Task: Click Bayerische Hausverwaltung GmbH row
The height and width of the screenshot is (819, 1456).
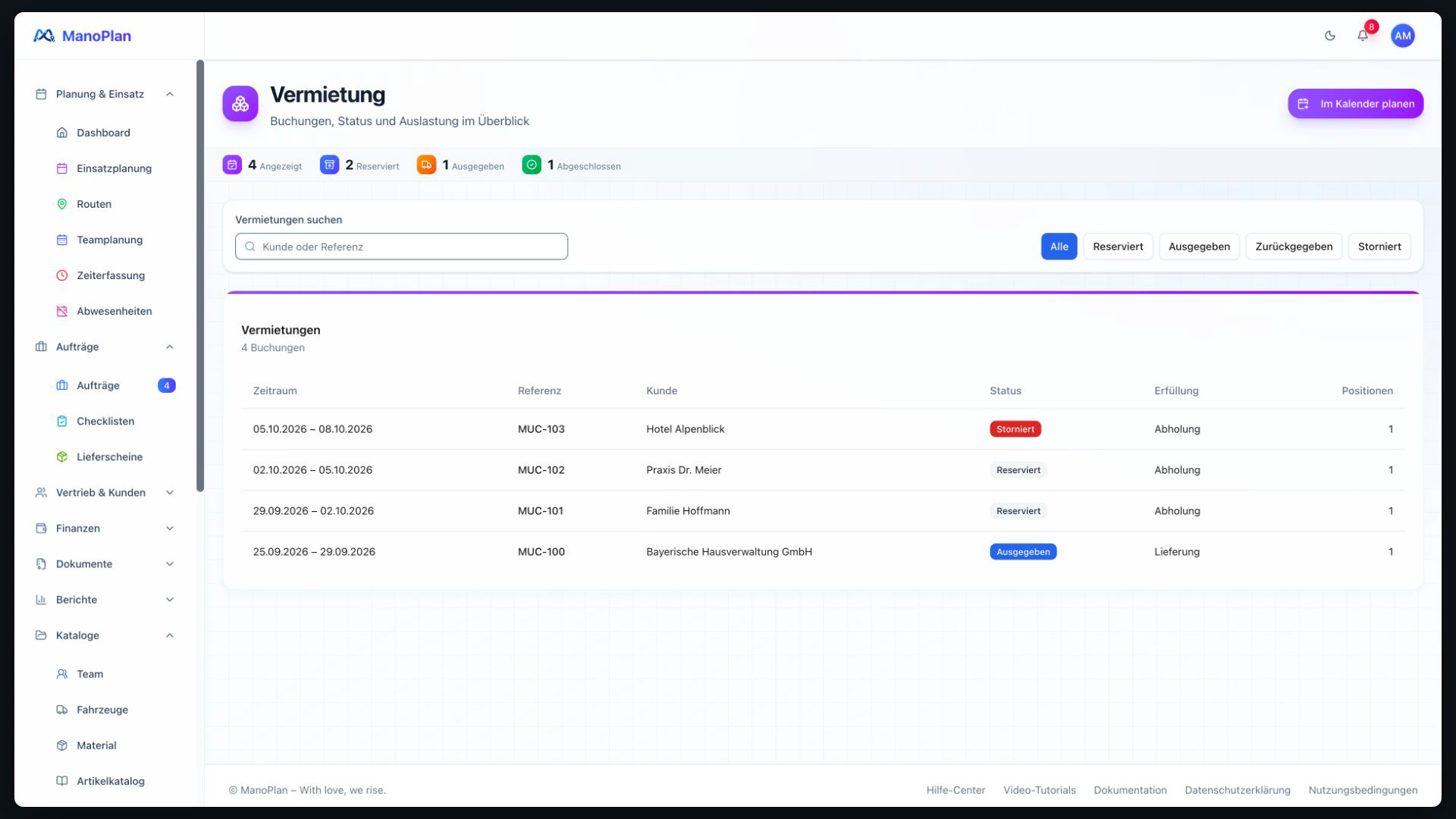Action: tap(823, 552)
